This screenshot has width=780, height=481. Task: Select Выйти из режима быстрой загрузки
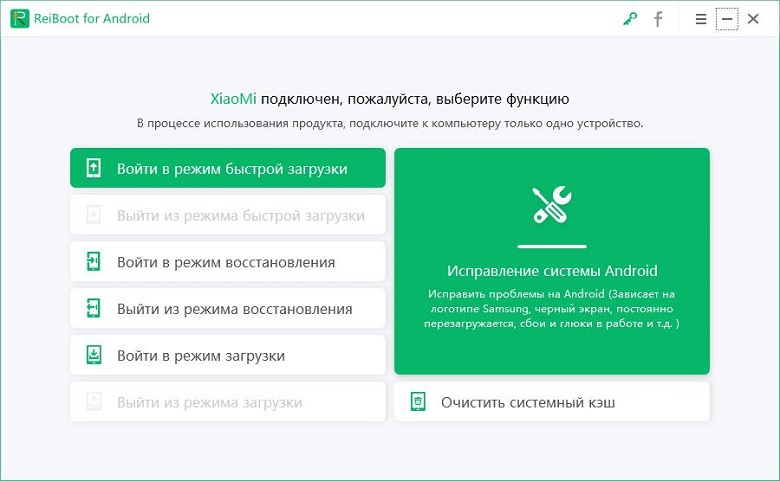click(x=228, y=215)
